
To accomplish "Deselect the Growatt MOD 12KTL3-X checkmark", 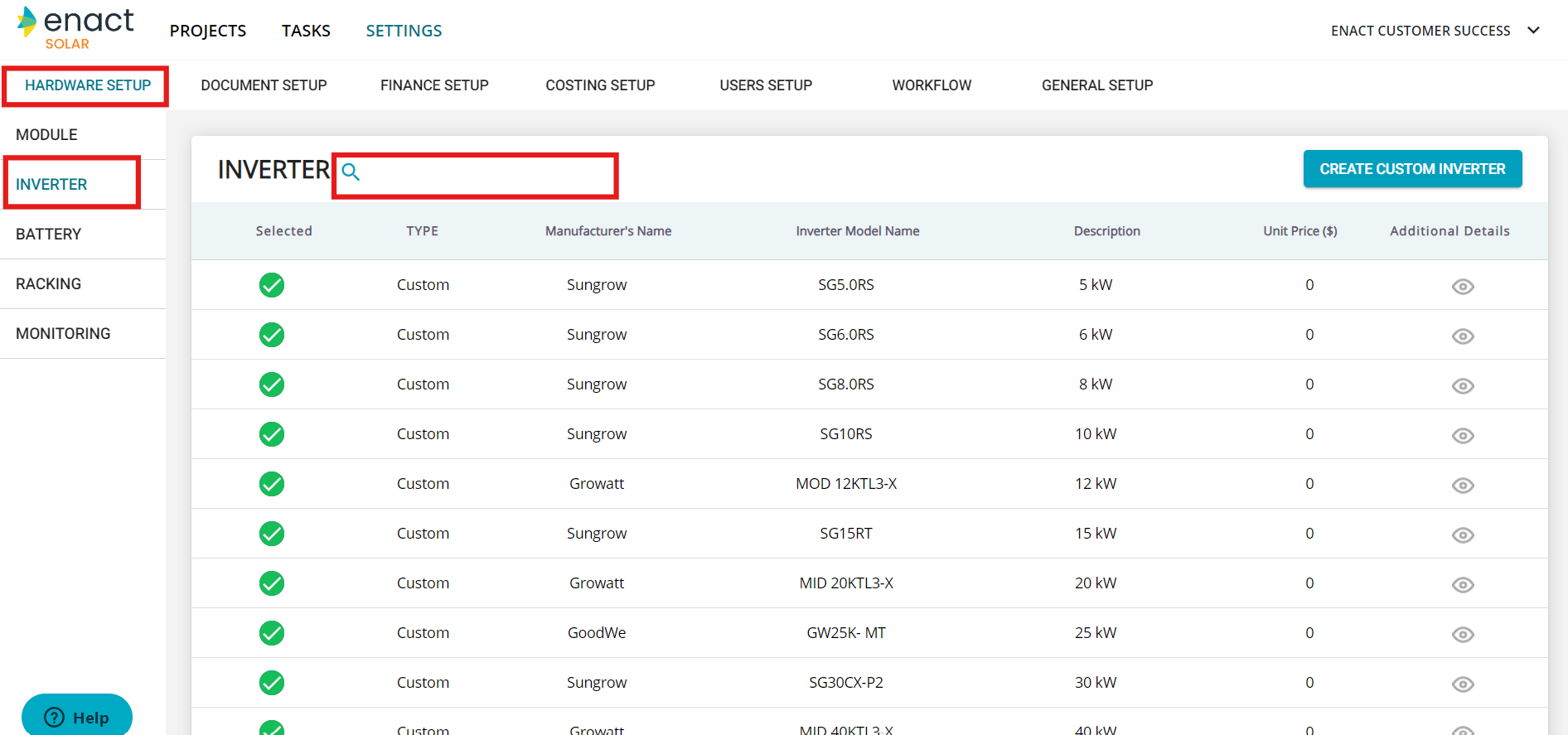I will click(x=272, y=484).
